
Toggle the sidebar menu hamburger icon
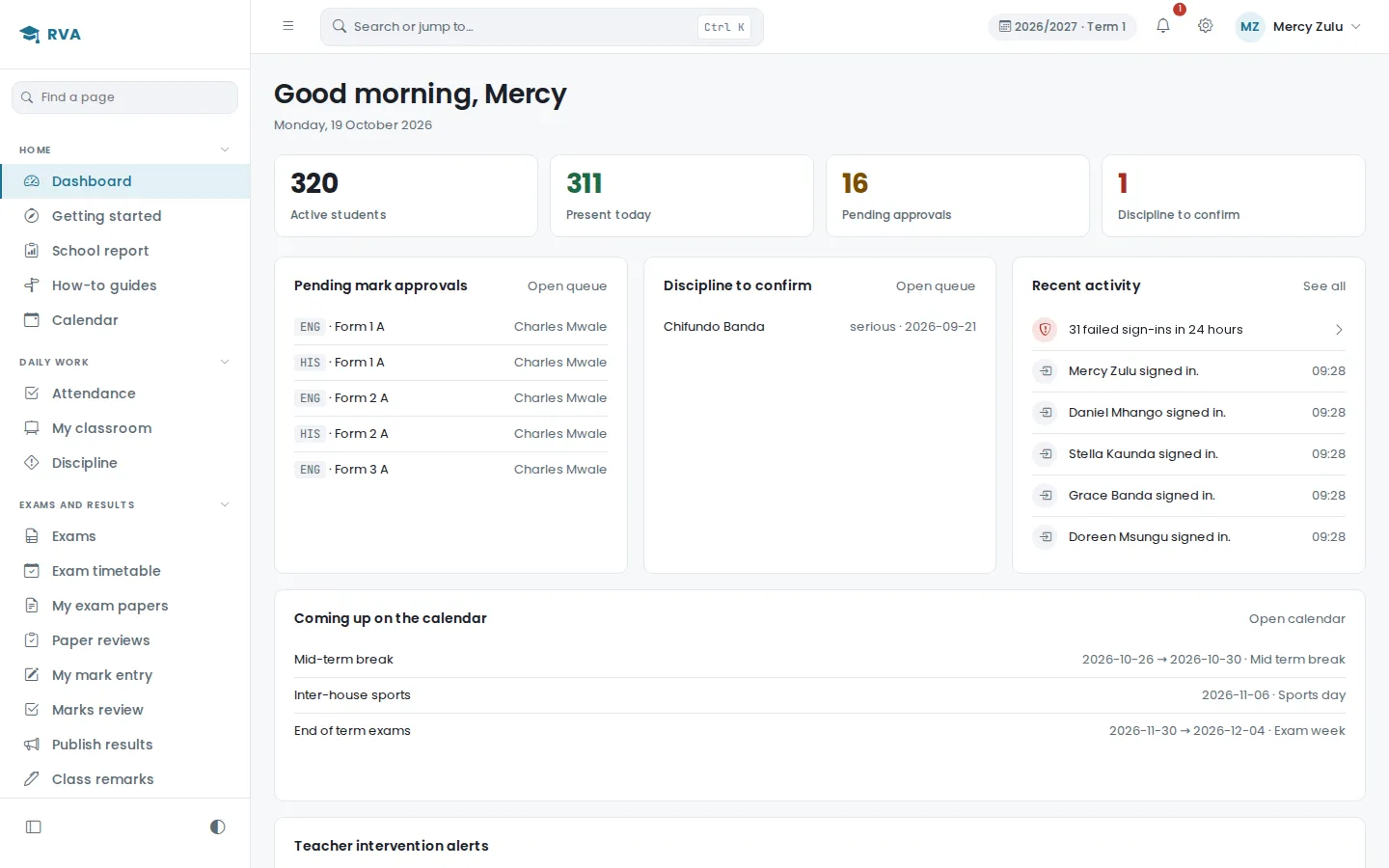click(288, 26)
